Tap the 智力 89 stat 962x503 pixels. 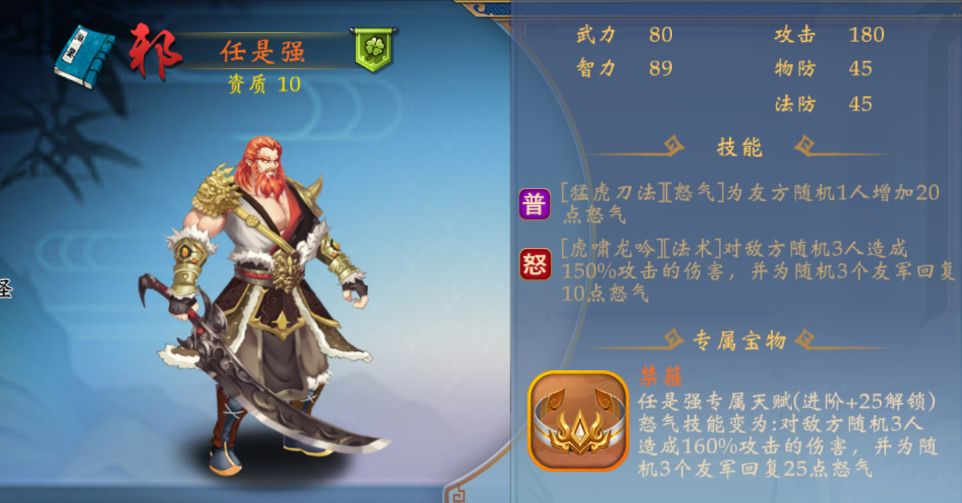(x=625, y=68)
